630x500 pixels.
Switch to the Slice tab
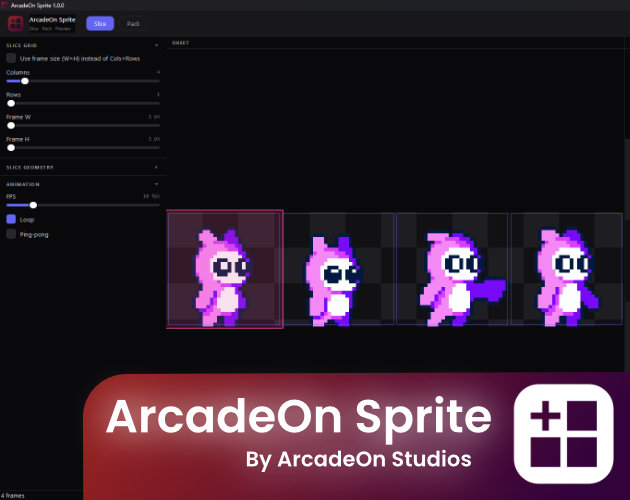point(100,24)
